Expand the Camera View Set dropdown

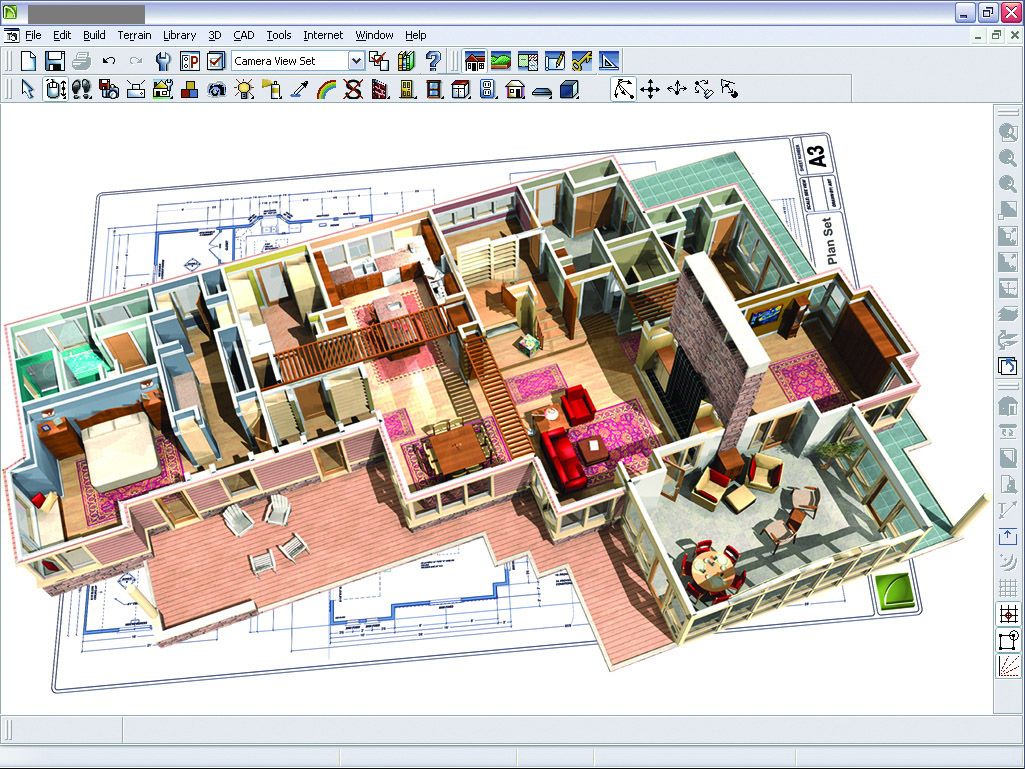[x=356, y=61]
